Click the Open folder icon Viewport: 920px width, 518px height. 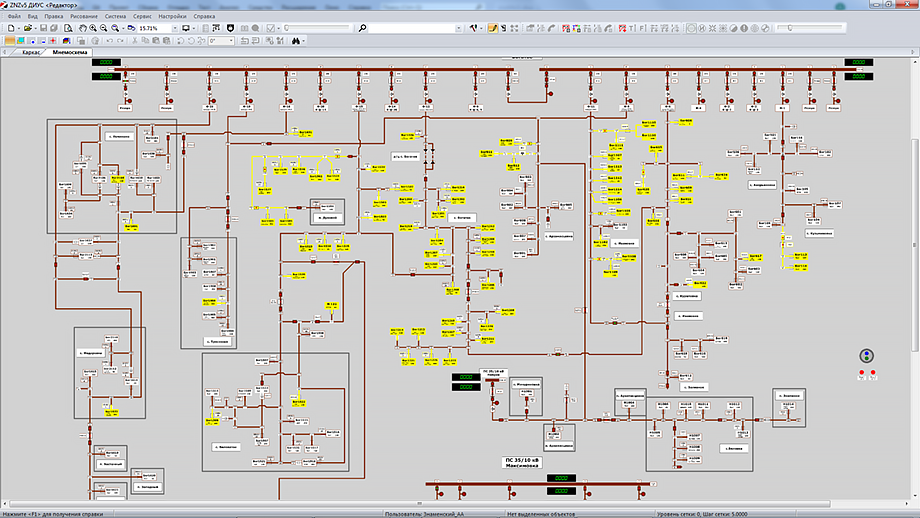coord(29,29)
